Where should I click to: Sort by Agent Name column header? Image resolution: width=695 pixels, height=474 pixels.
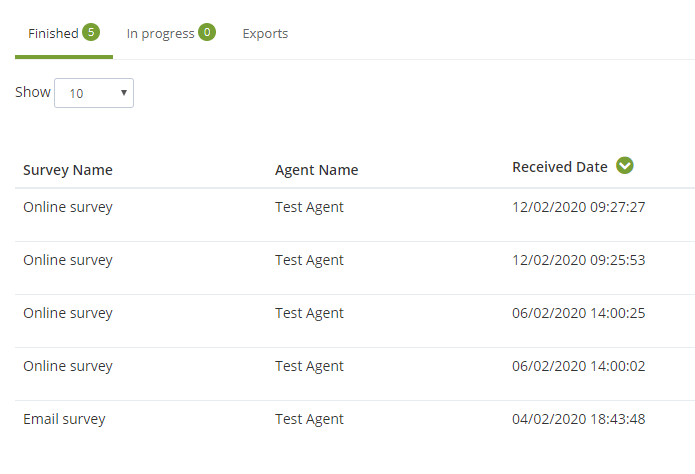[x=316, y=170]
